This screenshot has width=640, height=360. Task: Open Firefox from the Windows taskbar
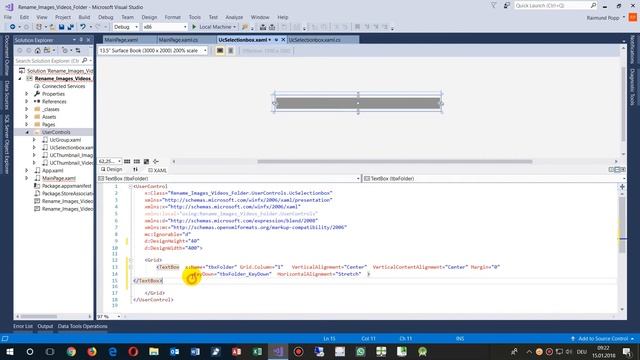point(92,351)
